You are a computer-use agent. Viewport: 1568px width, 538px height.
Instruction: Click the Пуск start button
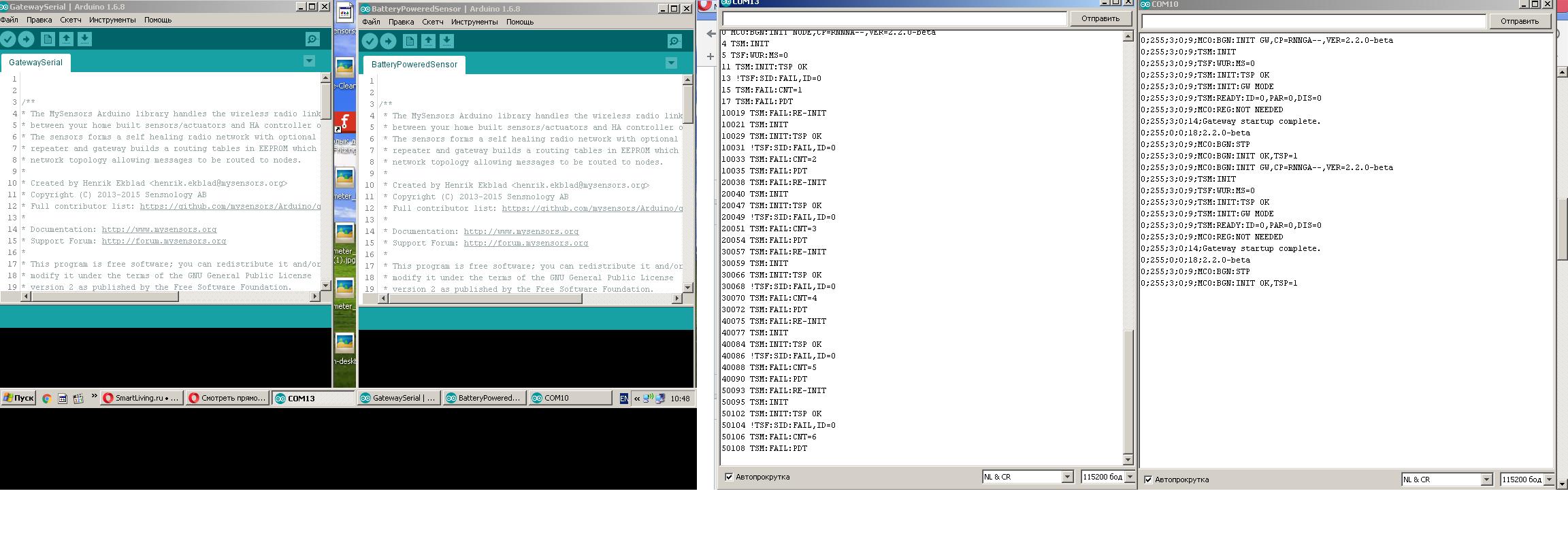[x=18, y=399]
